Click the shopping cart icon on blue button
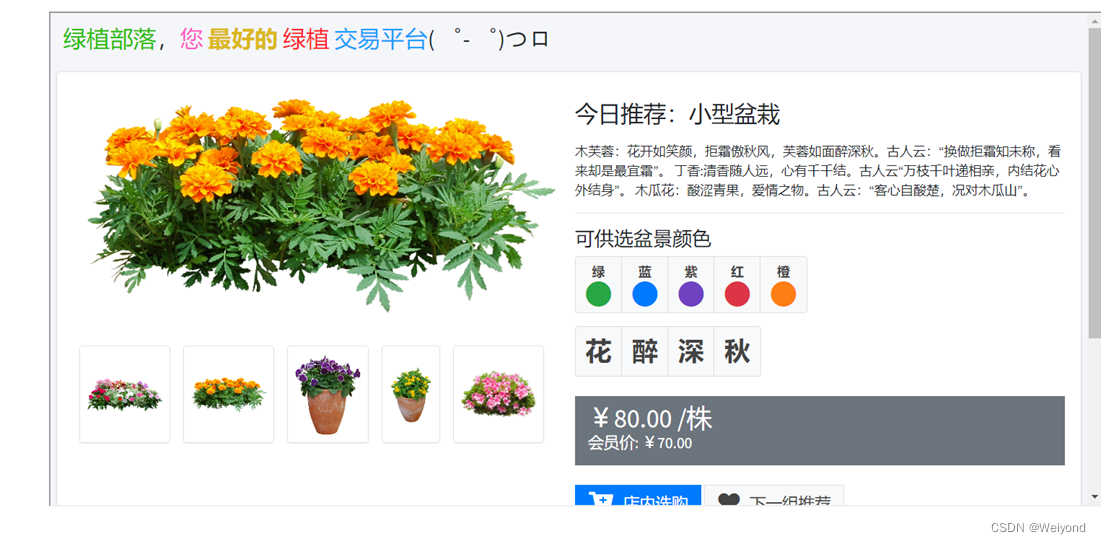1101x544 pixels. click(x=600, y=499)
